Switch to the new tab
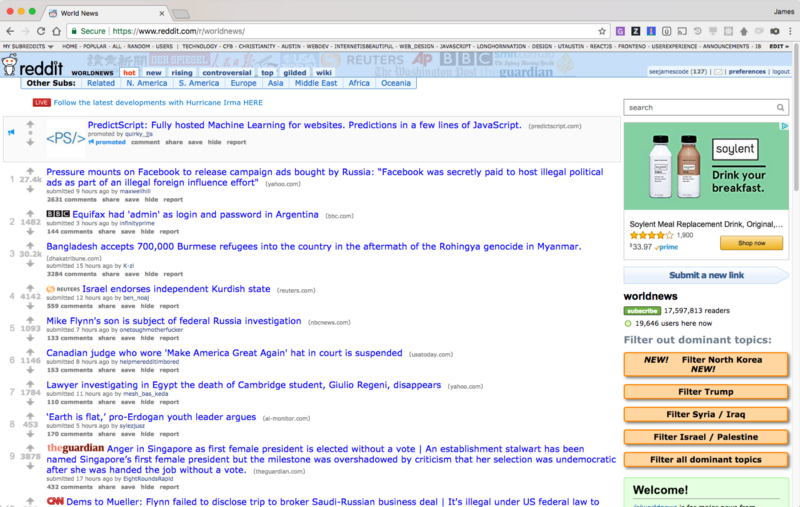This screenshot has height=507, width=800. [x=154, y=72]
